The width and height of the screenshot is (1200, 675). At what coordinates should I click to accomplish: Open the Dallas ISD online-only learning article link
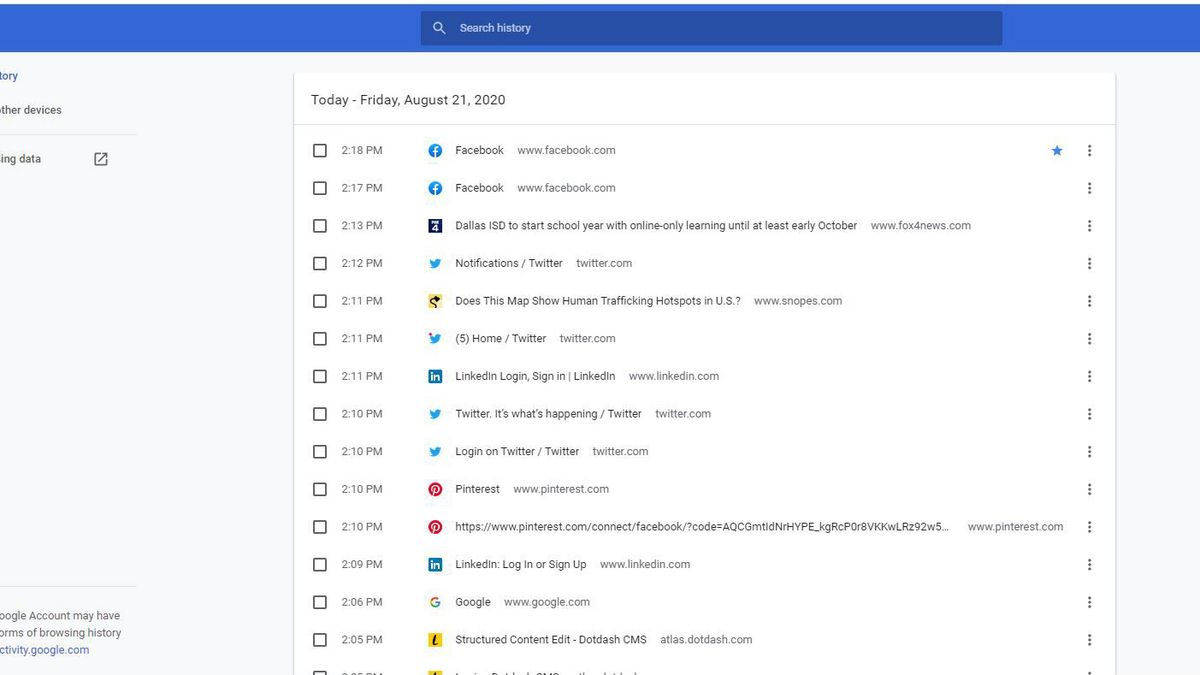655,226
